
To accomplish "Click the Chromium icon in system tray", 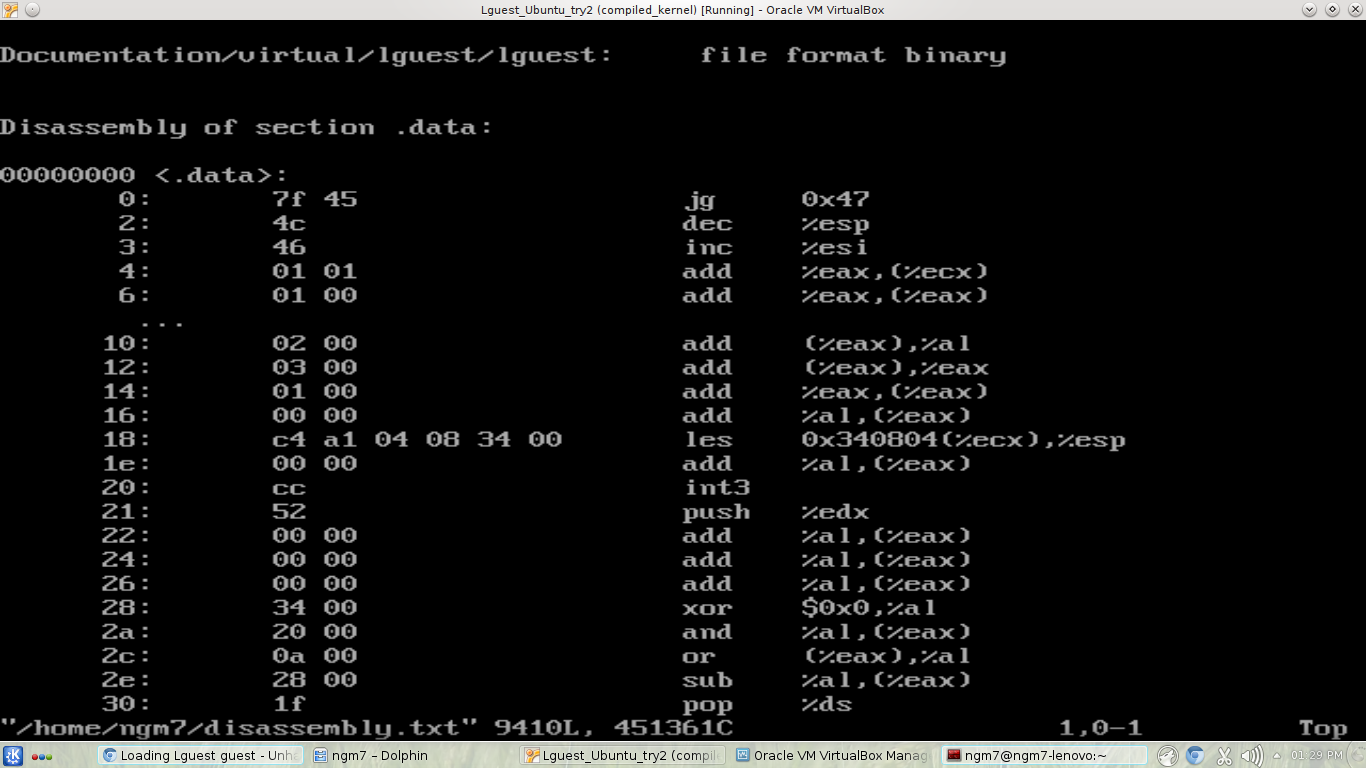I will pos(1196,756).
